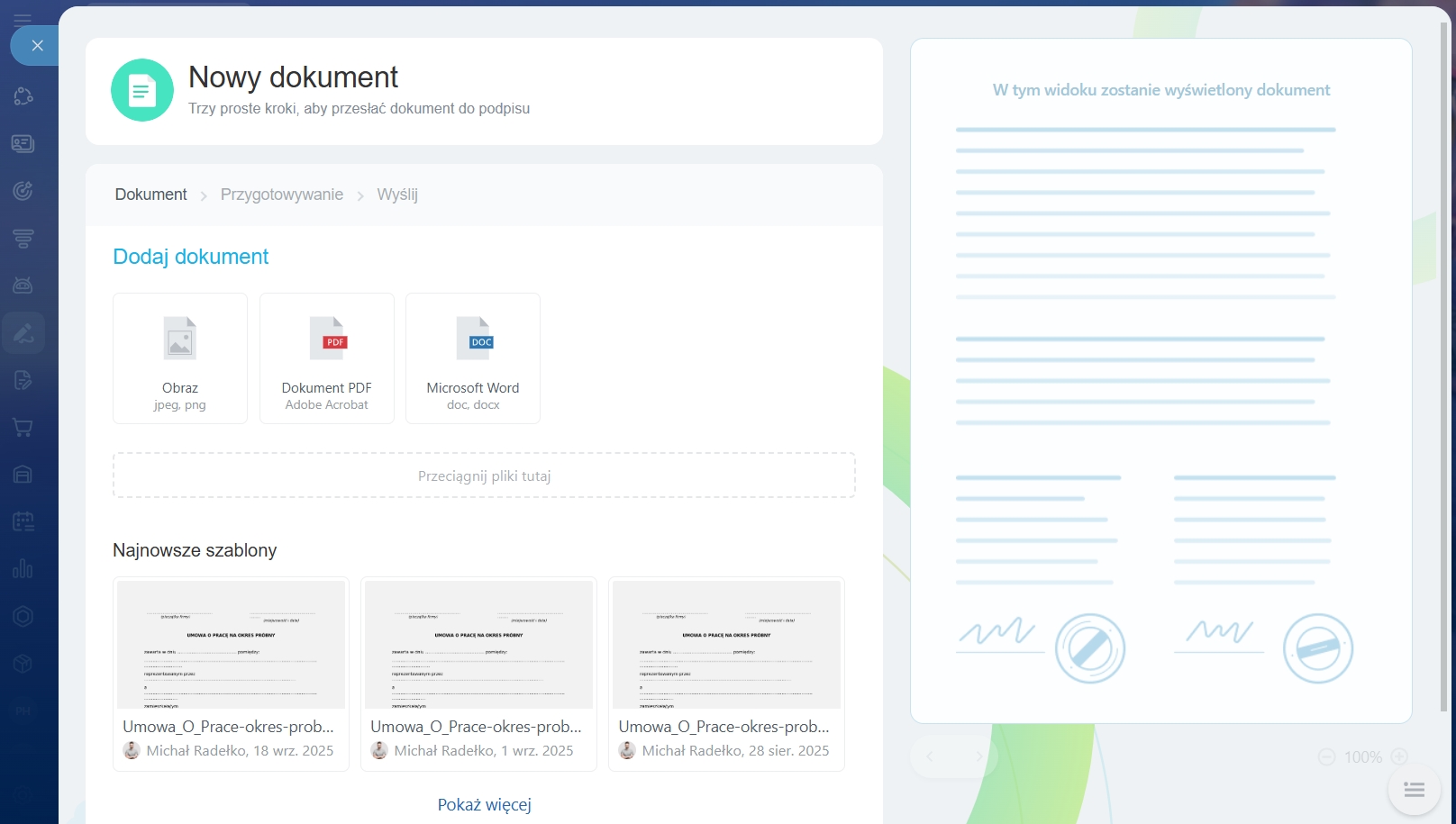Open the three-connected-circles collaboration icon in sidebar
The image size is (1456, 824).
coord(23,96)
